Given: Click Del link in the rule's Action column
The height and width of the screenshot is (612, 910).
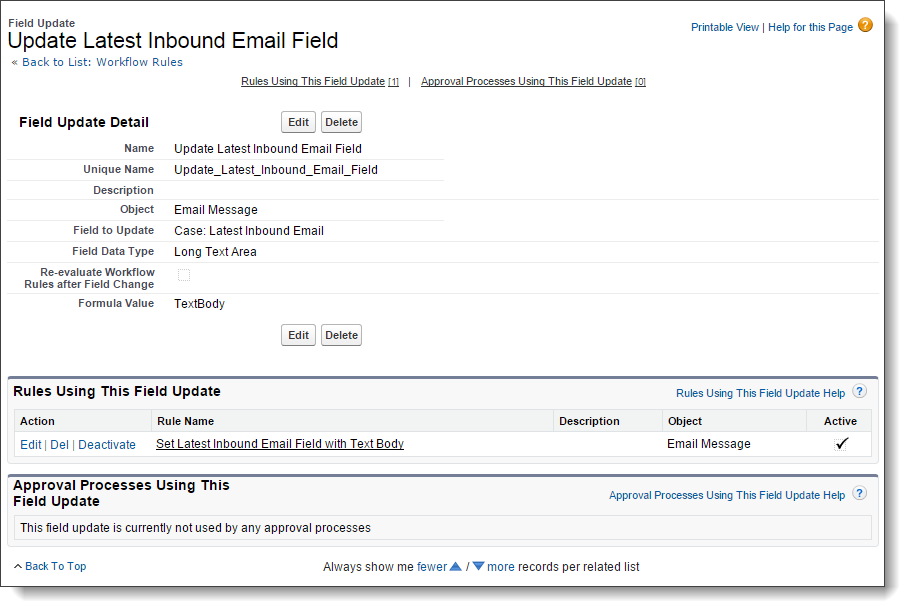Looking at the screenshot, I should tap(59, 445).
